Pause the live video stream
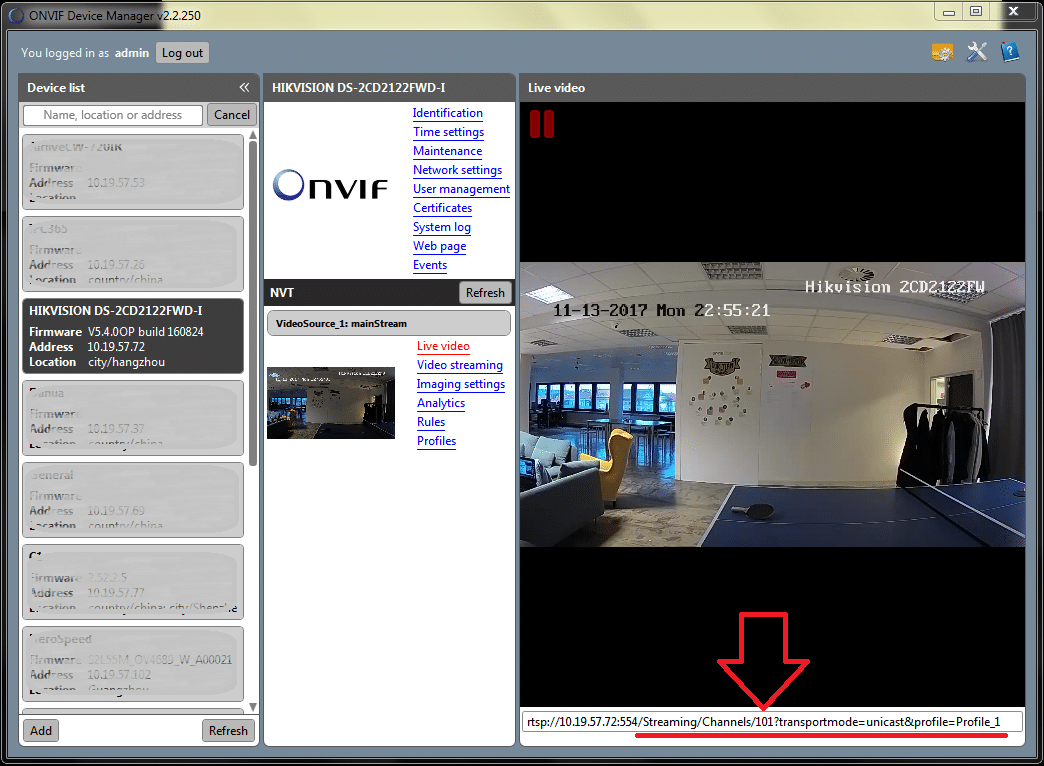This screenshot has height=766, width=1044. tap(541, 124)
